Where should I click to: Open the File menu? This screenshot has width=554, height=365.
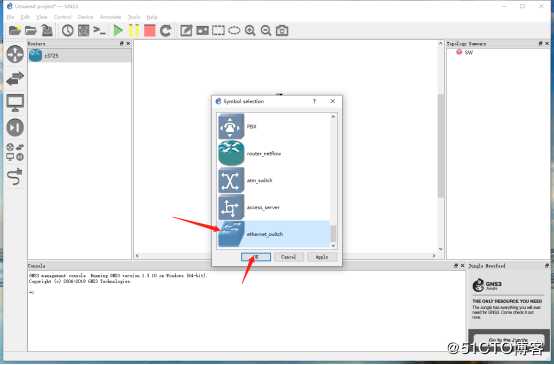(10, 17)
